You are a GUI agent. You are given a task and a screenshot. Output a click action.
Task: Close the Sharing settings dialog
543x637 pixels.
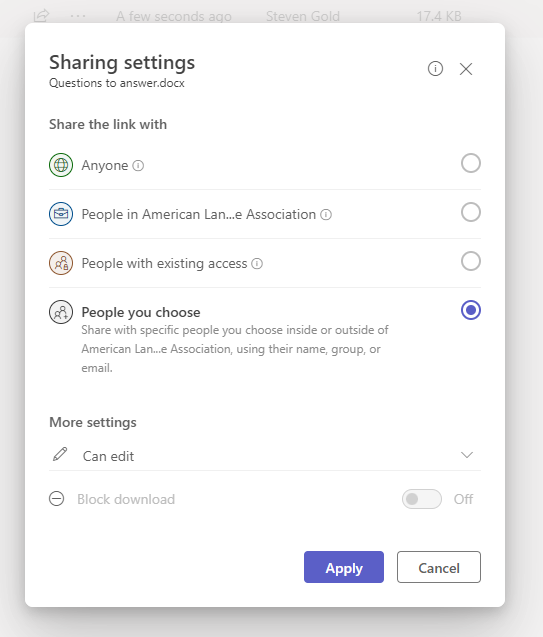coord(466,69)
